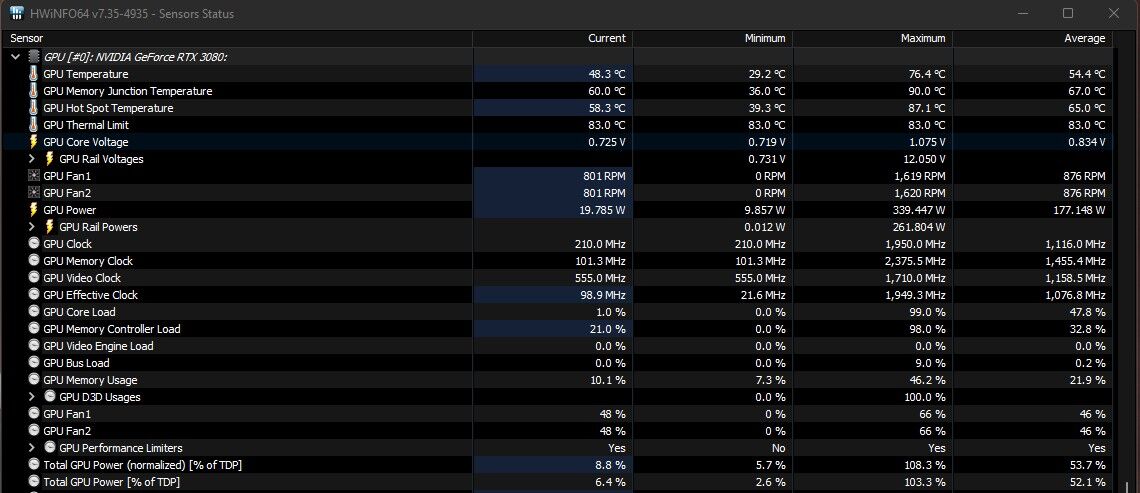The height and width of the screenshot is (493, 1140).
Task: Click the Maximum column header
Action: tap(873, 38)
